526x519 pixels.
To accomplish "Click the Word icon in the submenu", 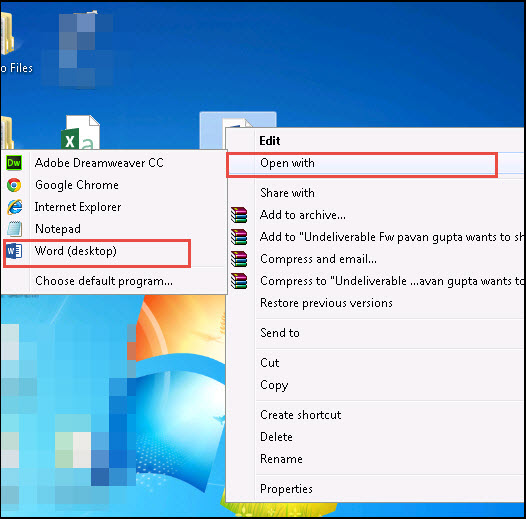I will (14, 251).
